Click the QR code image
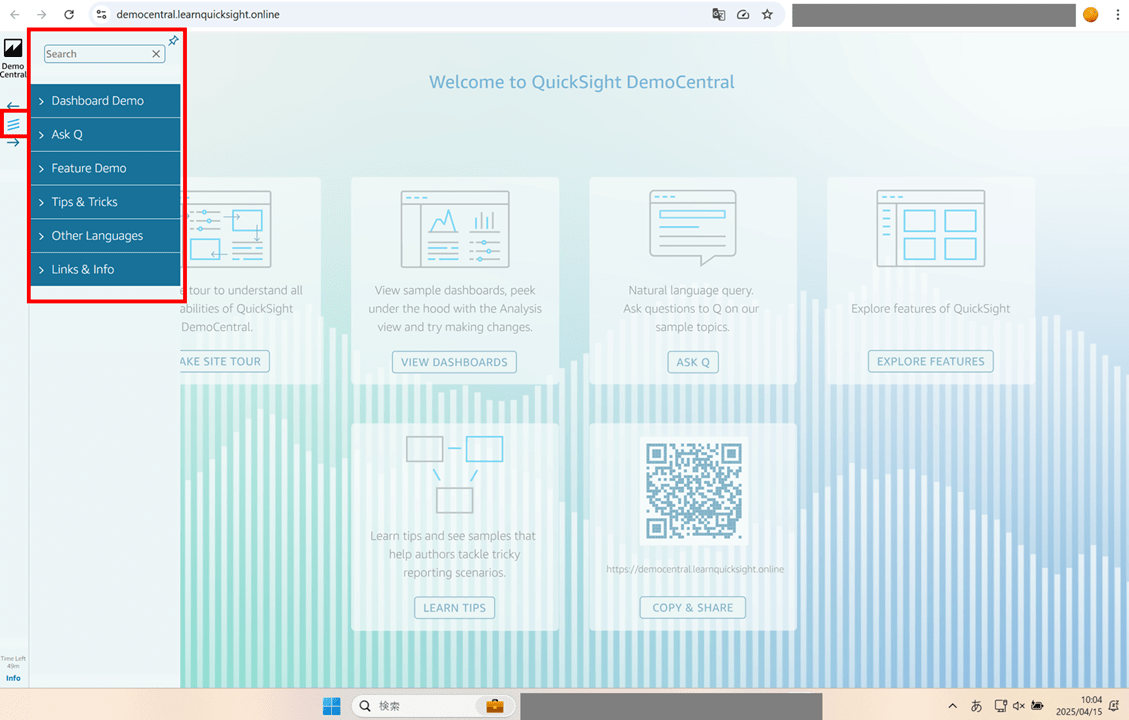1129x720 pixels. pyautogui.click(x=693, y=491)
